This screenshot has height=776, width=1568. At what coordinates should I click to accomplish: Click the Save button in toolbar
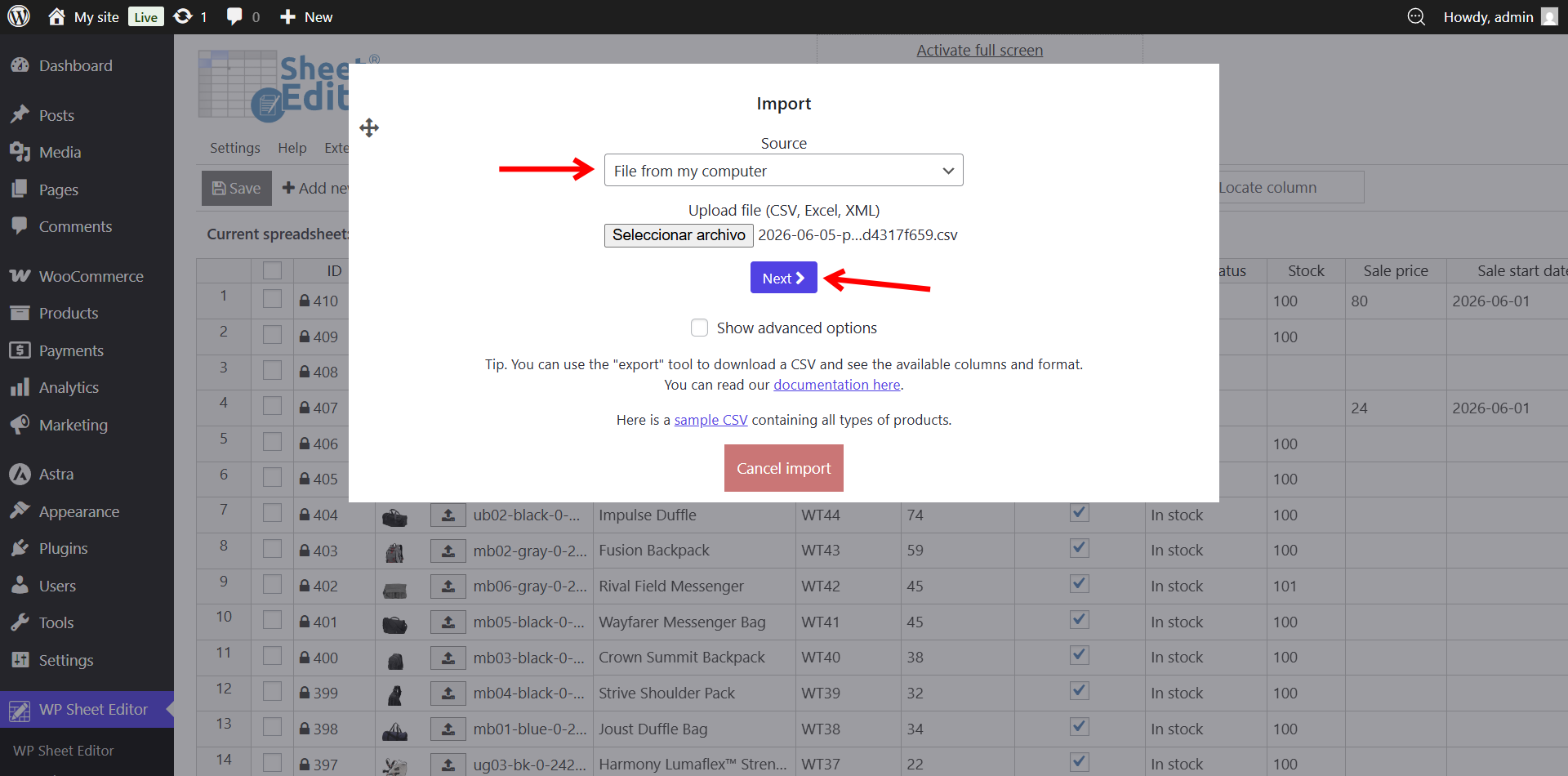pyautogui.click(x=236, y=188)
